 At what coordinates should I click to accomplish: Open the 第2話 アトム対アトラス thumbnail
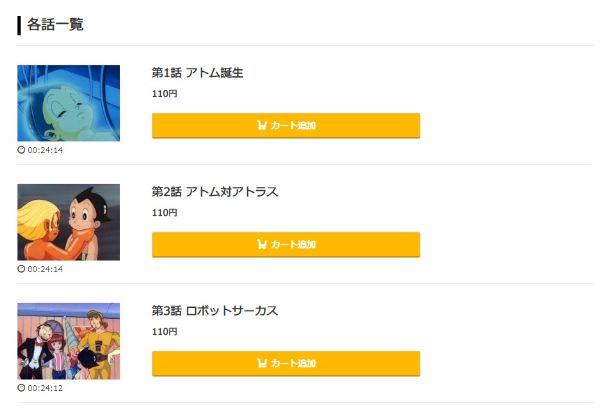[x=68, y=222]
